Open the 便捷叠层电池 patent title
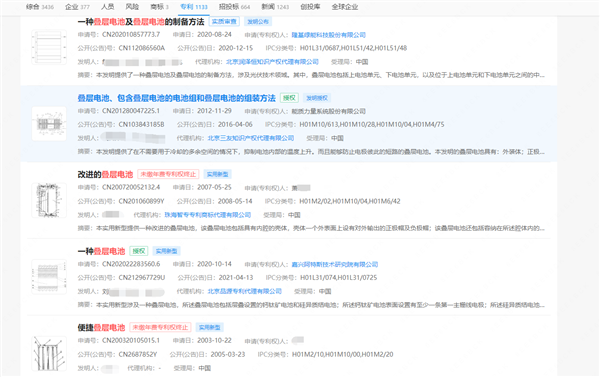The image size is (600, 377). 101,328
